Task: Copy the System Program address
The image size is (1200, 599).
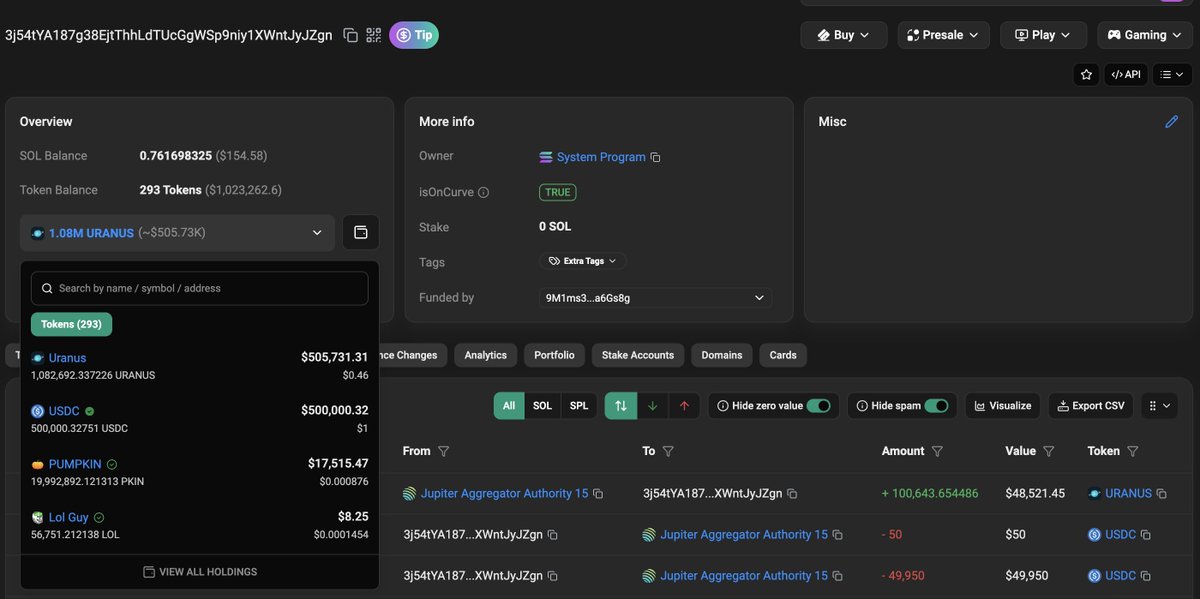Action: (655, 158)
